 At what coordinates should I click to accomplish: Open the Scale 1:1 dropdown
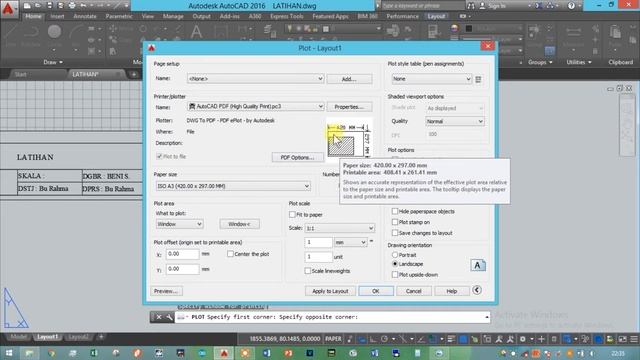[x=340, y=228]
